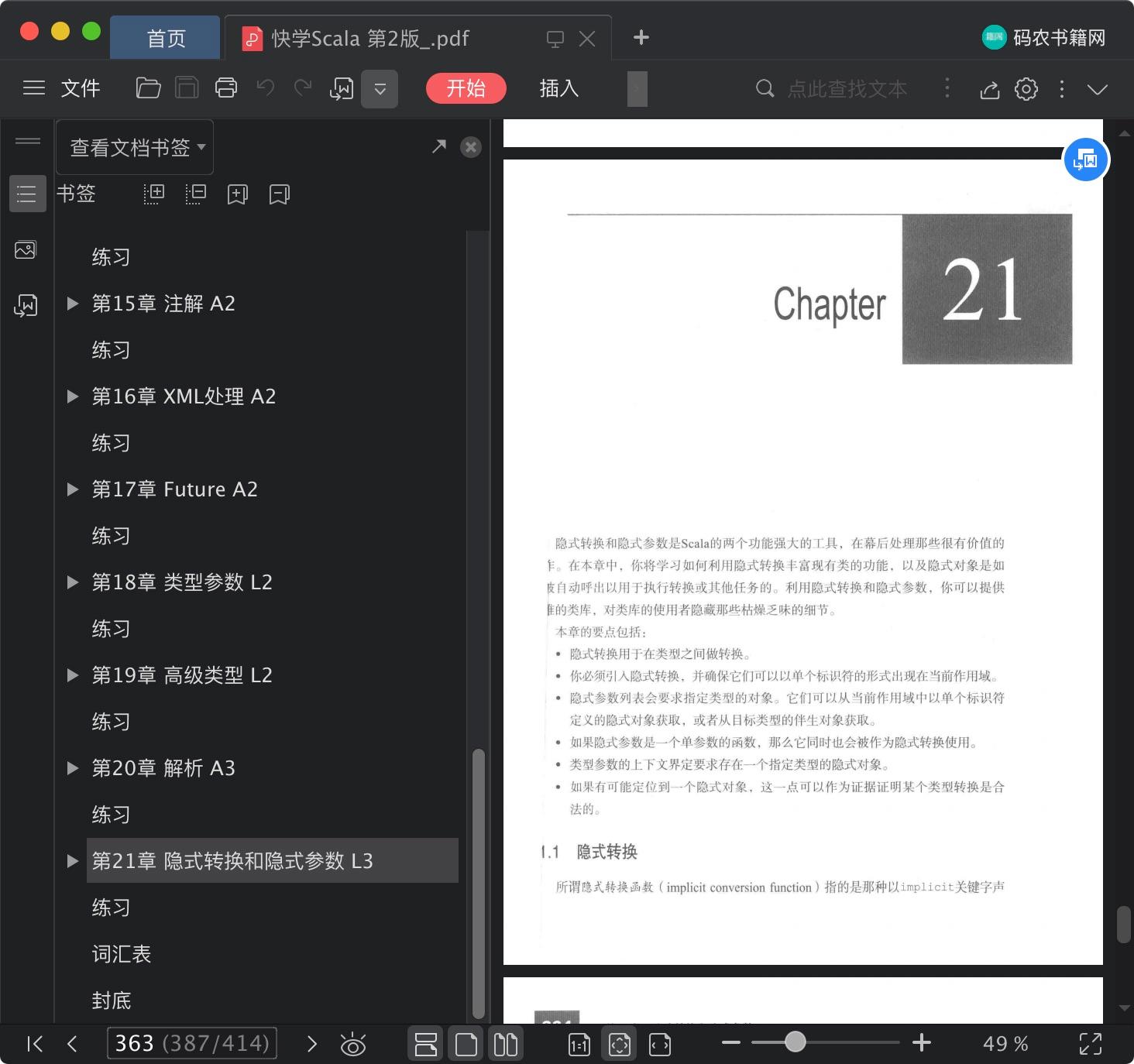Viewport: 1134px width, 1064px height.
Task: Toggle single page view mode
Action: click(x=466, y=1044)
